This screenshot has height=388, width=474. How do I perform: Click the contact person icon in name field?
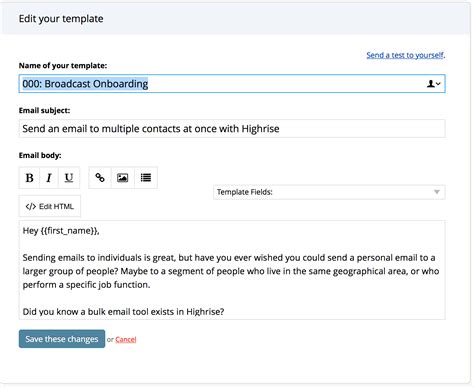click(431, 84)
